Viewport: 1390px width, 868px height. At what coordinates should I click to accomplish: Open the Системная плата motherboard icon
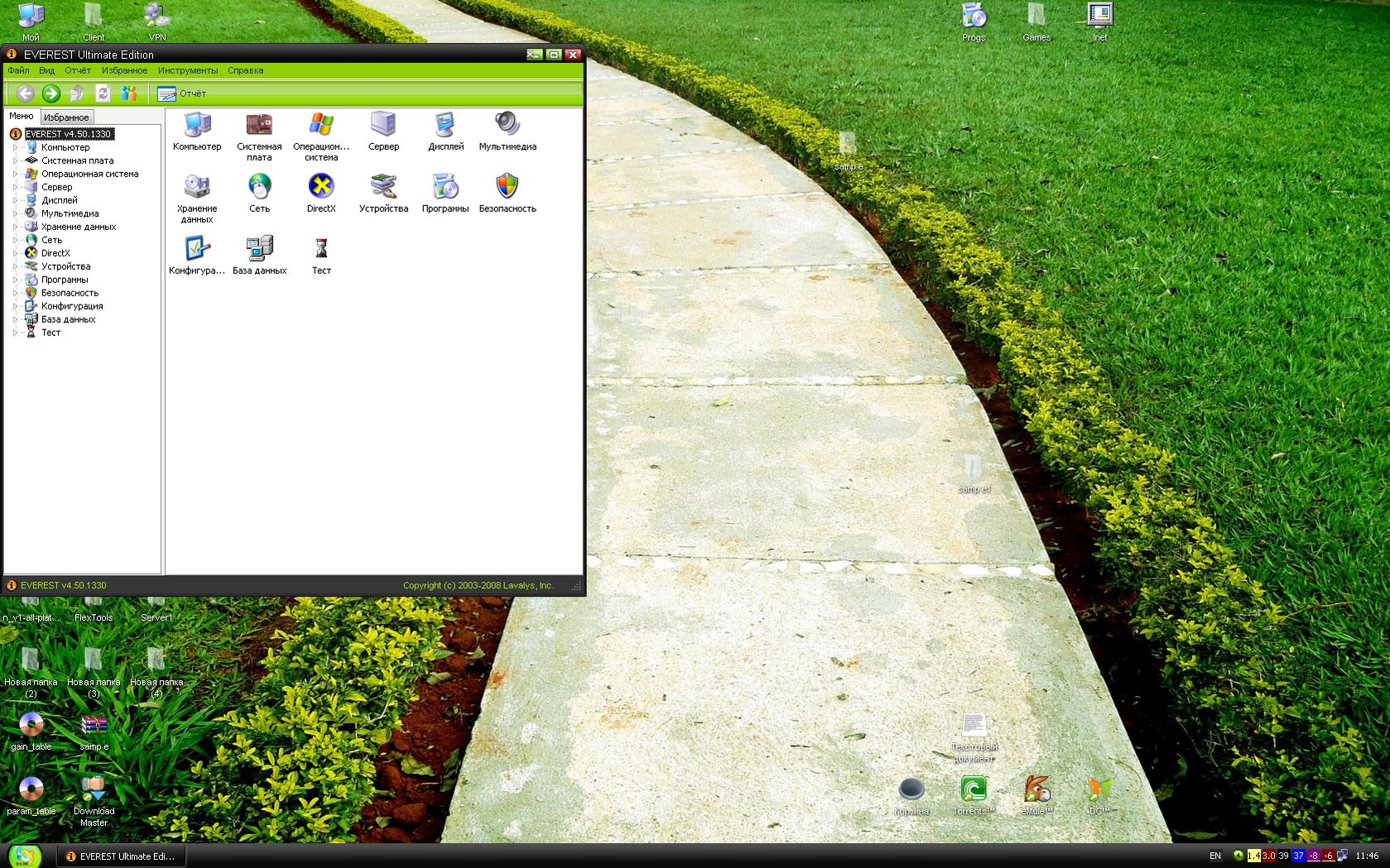(x=258, y=126)
